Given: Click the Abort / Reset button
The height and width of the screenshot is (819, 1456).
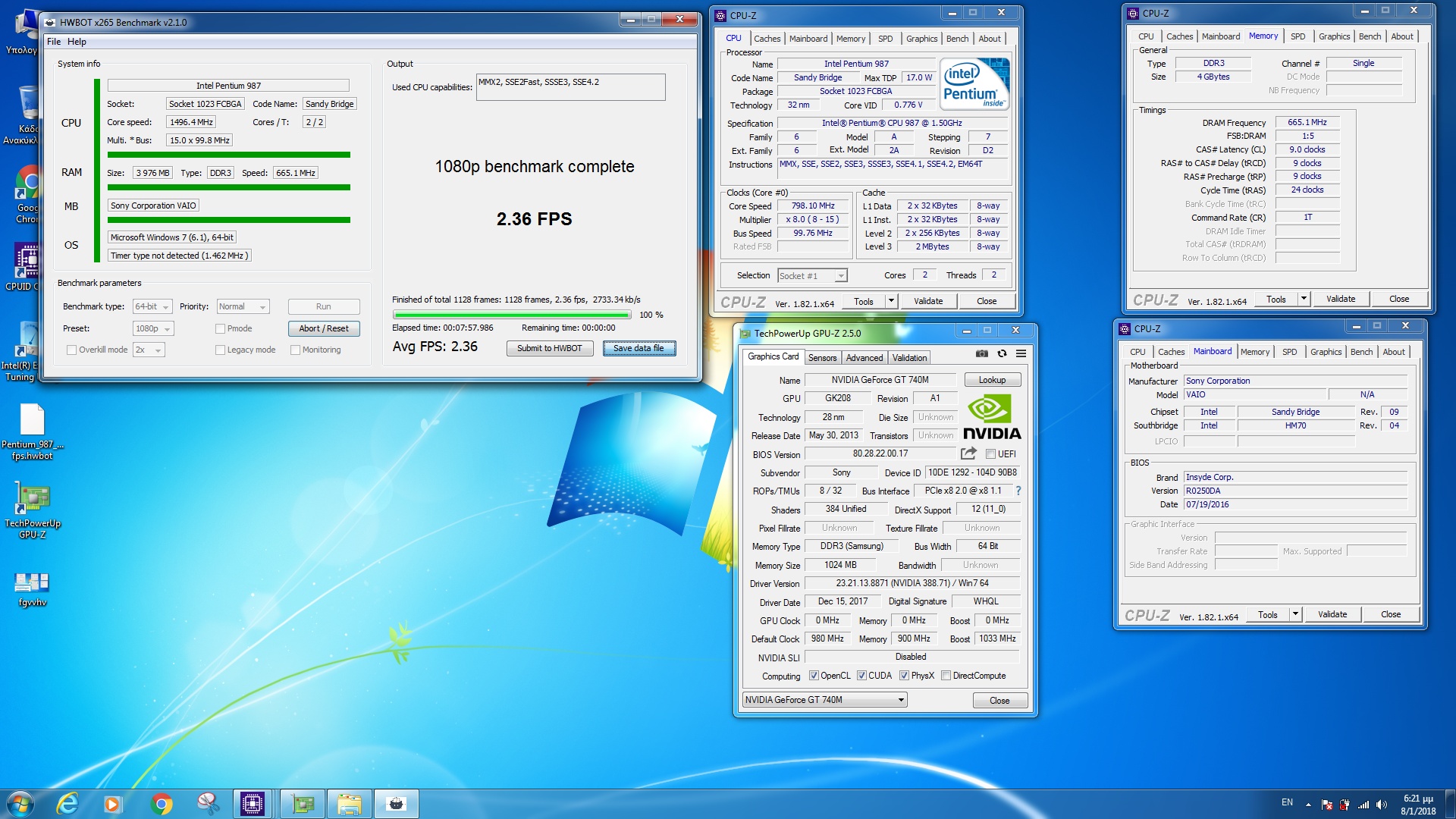Looking at the screenshot, I should pos(324,328).
